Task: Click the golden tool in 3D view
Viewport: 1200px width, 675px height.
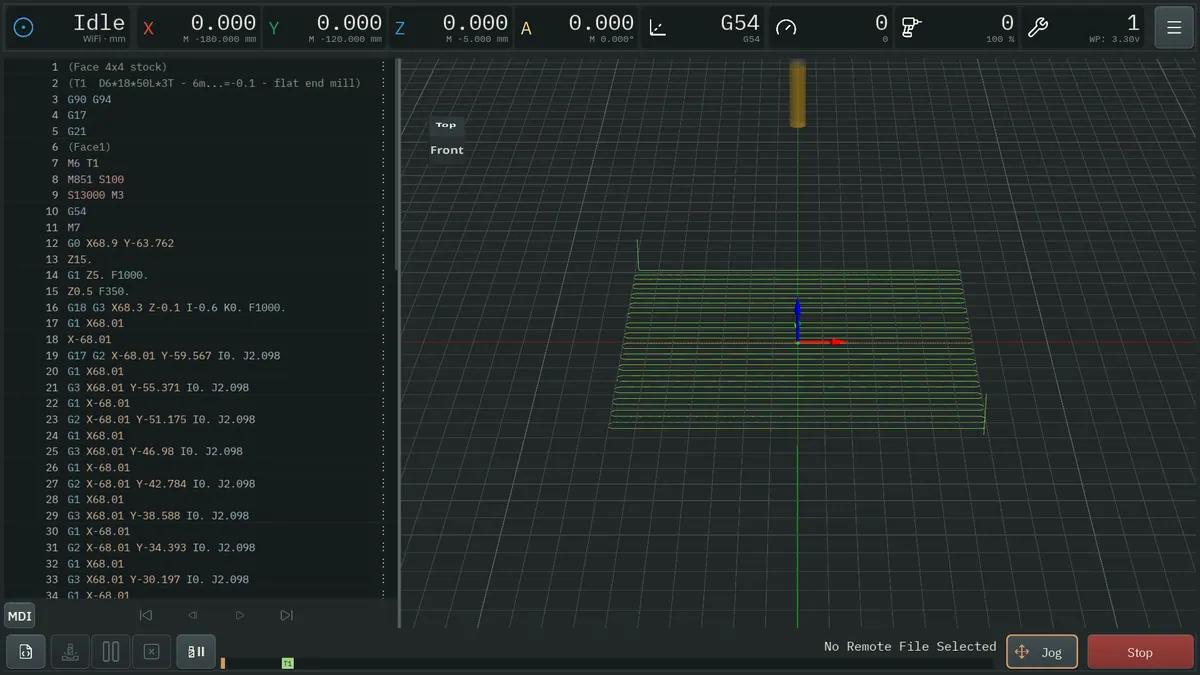Action: click(x=797, y=93)
